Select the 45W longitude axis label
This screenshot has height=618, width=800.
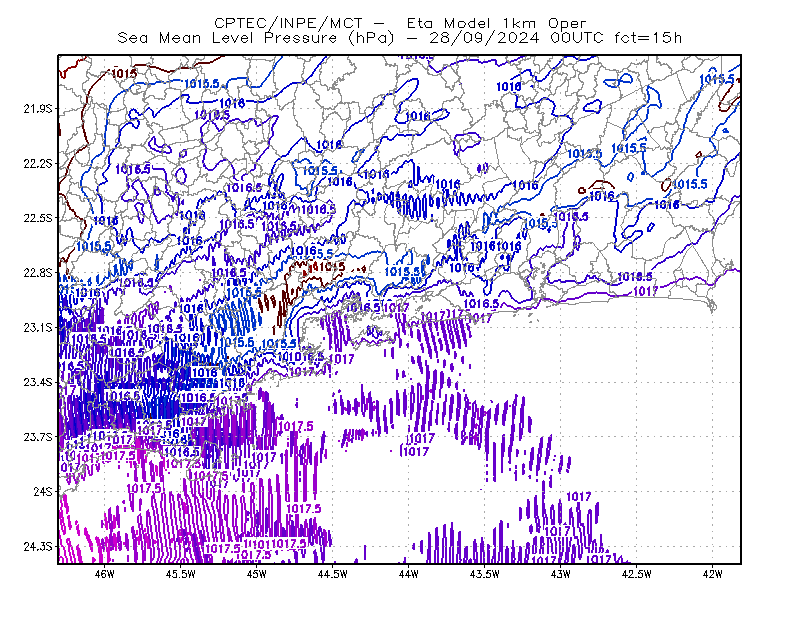tap(257, 574)
